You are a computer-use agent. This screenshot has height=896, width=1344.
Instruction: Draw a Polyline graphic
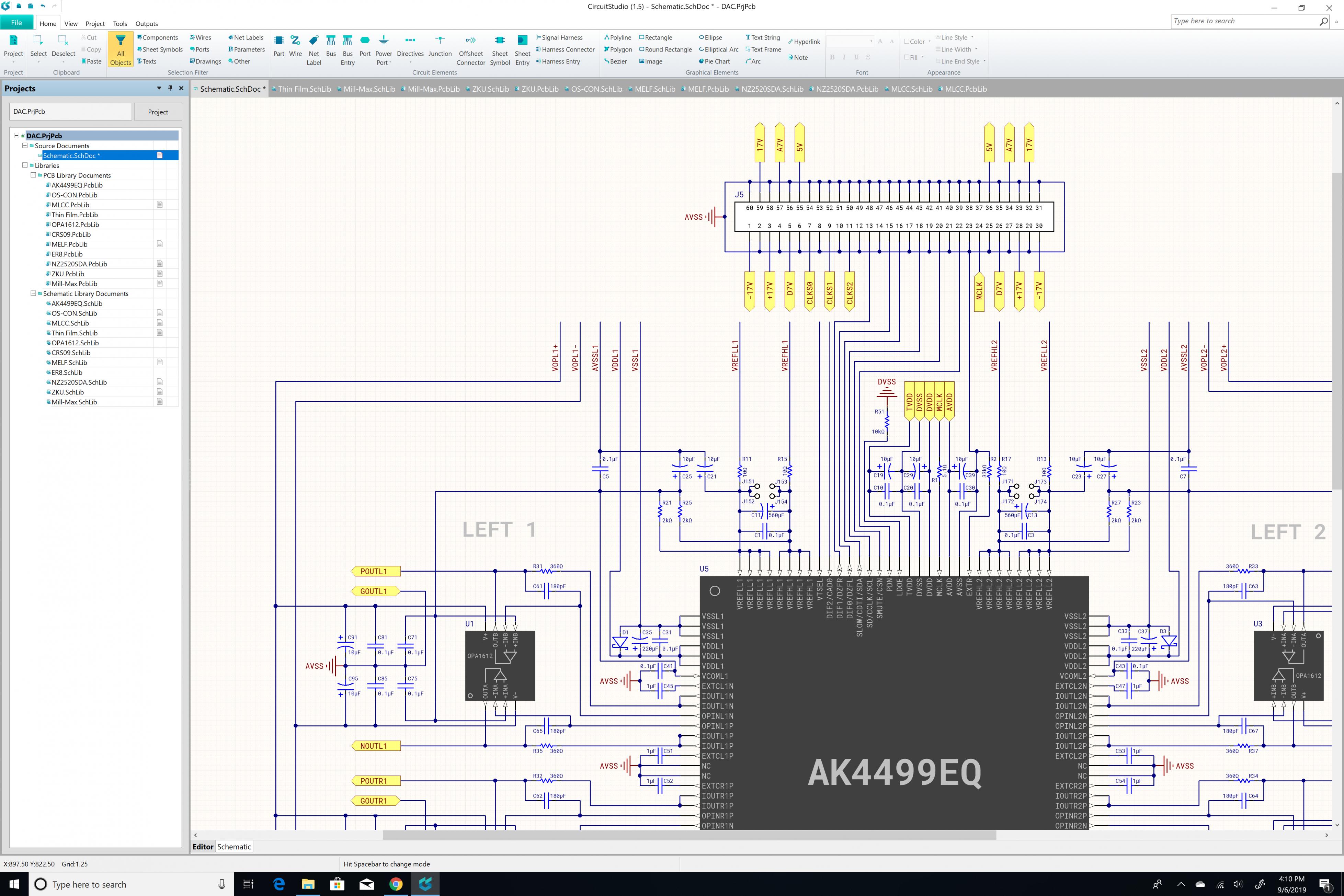(618, 38)
